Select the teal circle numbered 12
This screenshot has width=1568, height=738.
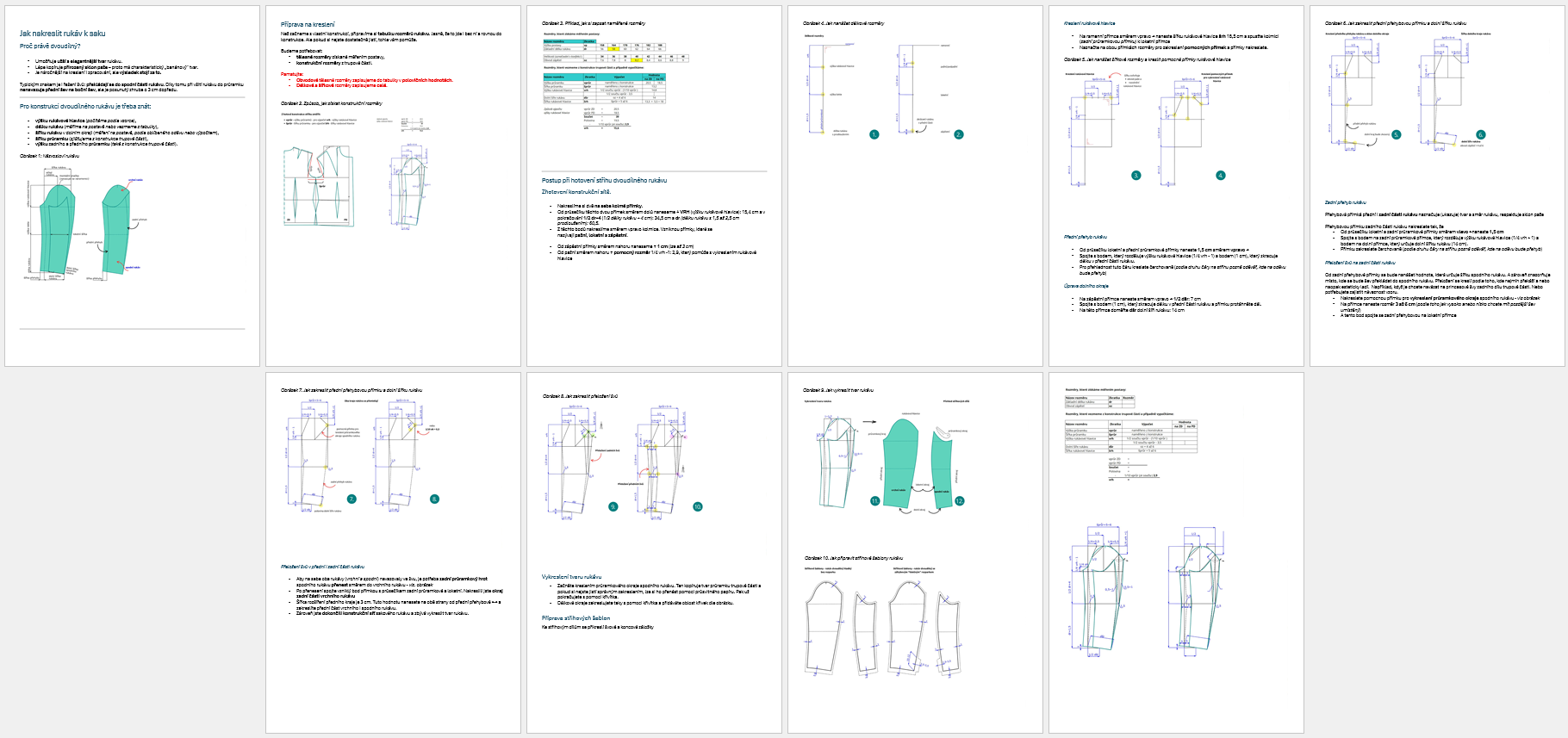tap(959, 500)
